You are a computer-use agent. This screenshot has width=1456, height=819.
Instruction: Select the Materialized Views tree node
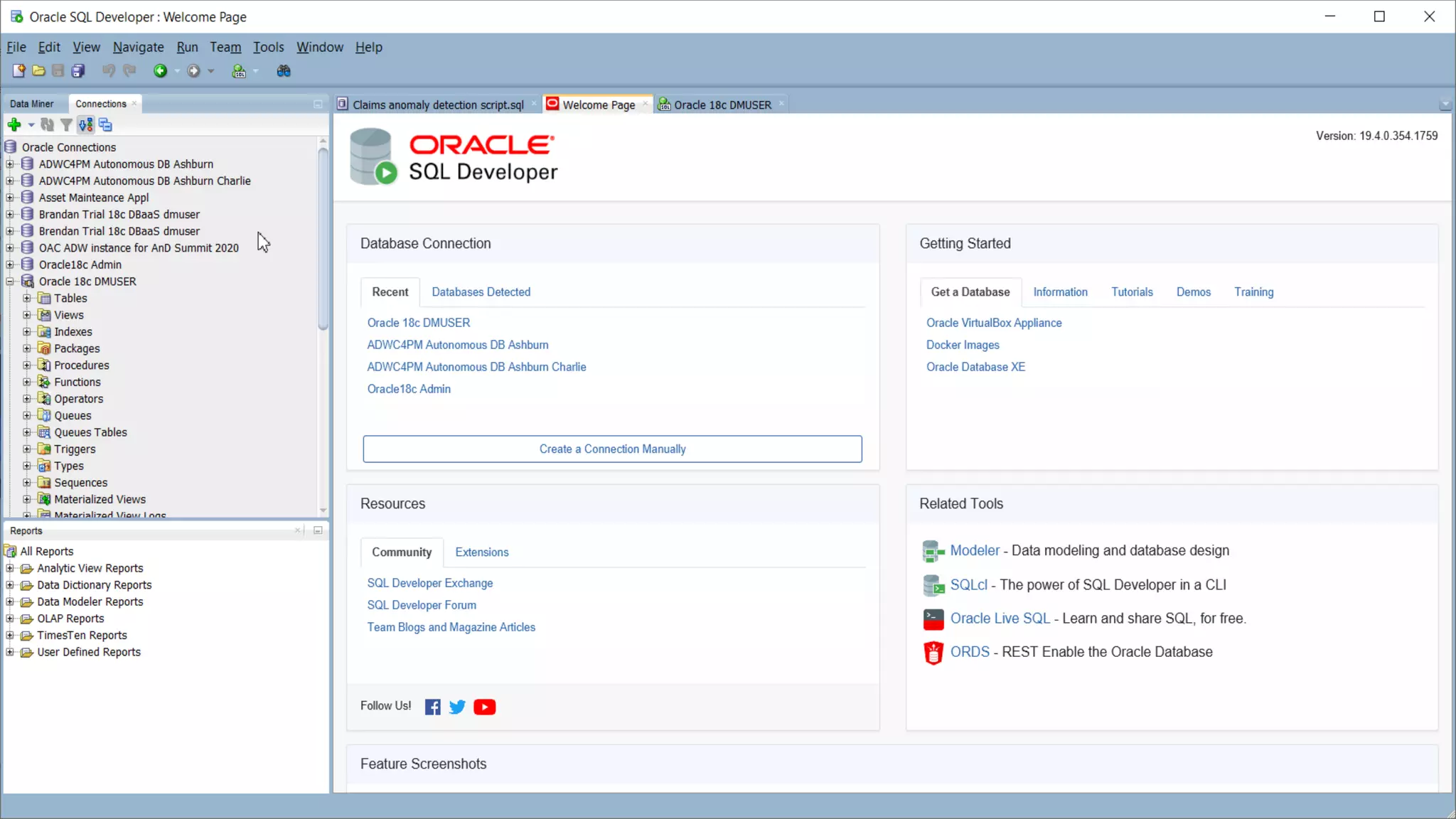(100, 500)
